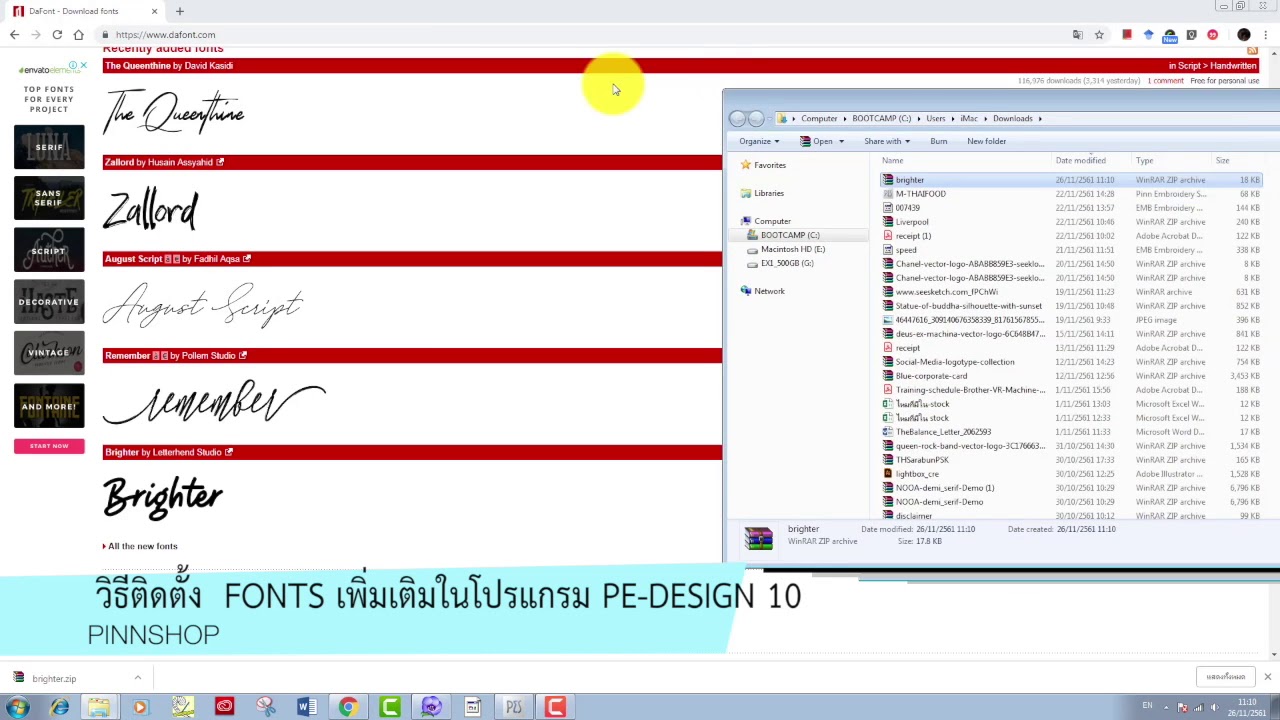Expand the Share with dropdown

tap(886, 141)
